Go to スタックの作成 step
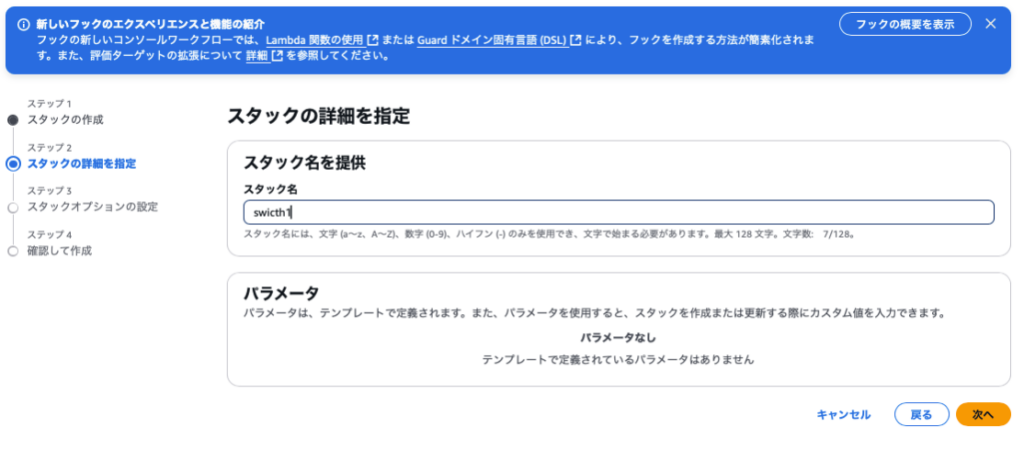 [65, 120]
